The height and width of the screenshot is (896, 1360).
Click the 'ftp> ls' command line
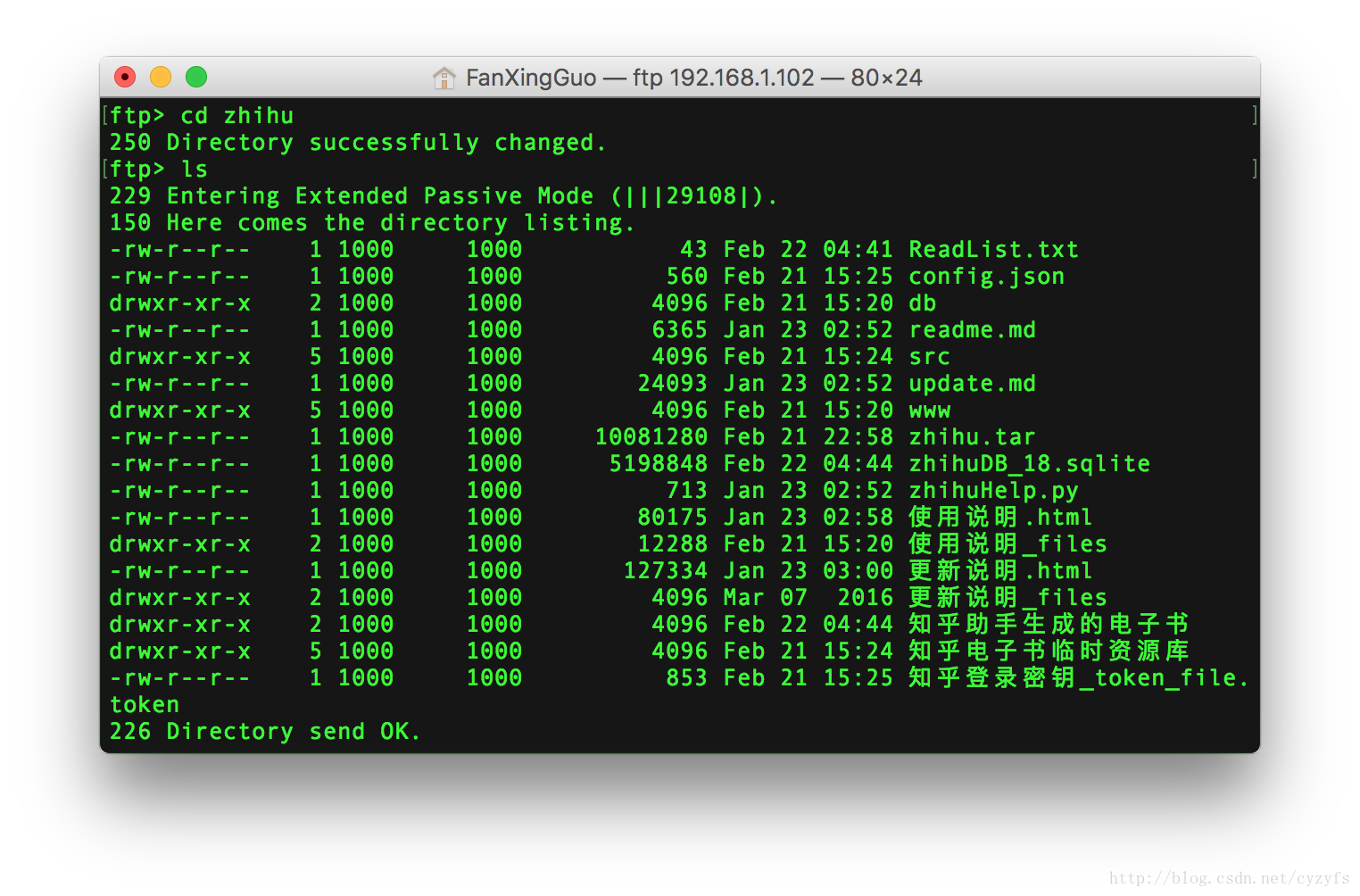[x=159, y=170]
